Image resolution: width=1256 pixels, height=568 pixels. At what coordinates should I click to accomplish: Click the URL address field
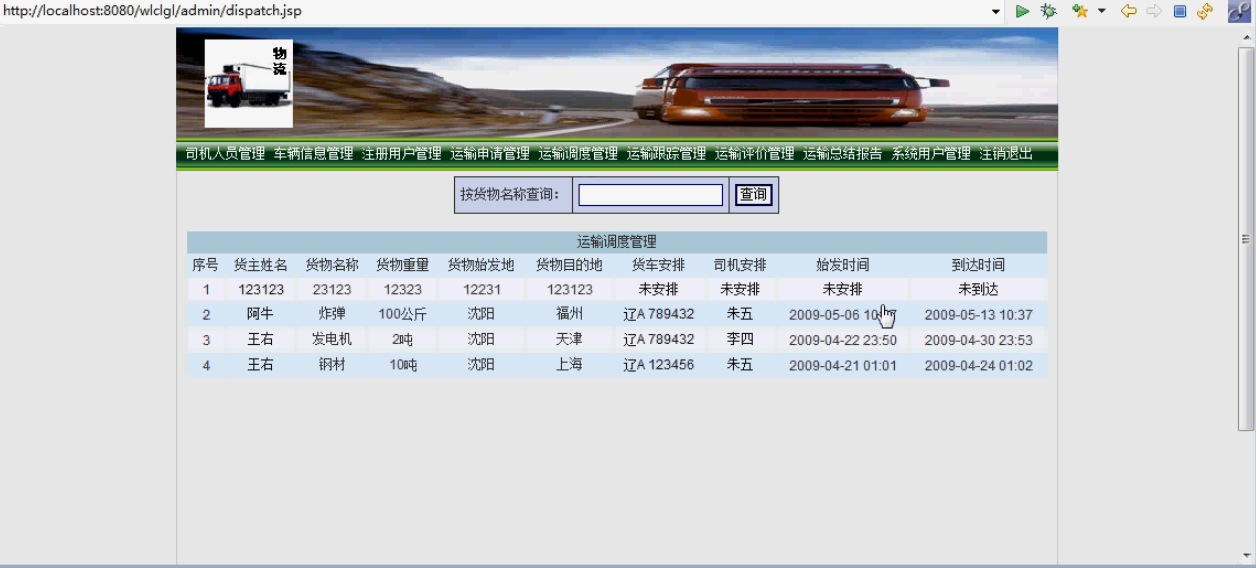495,11
